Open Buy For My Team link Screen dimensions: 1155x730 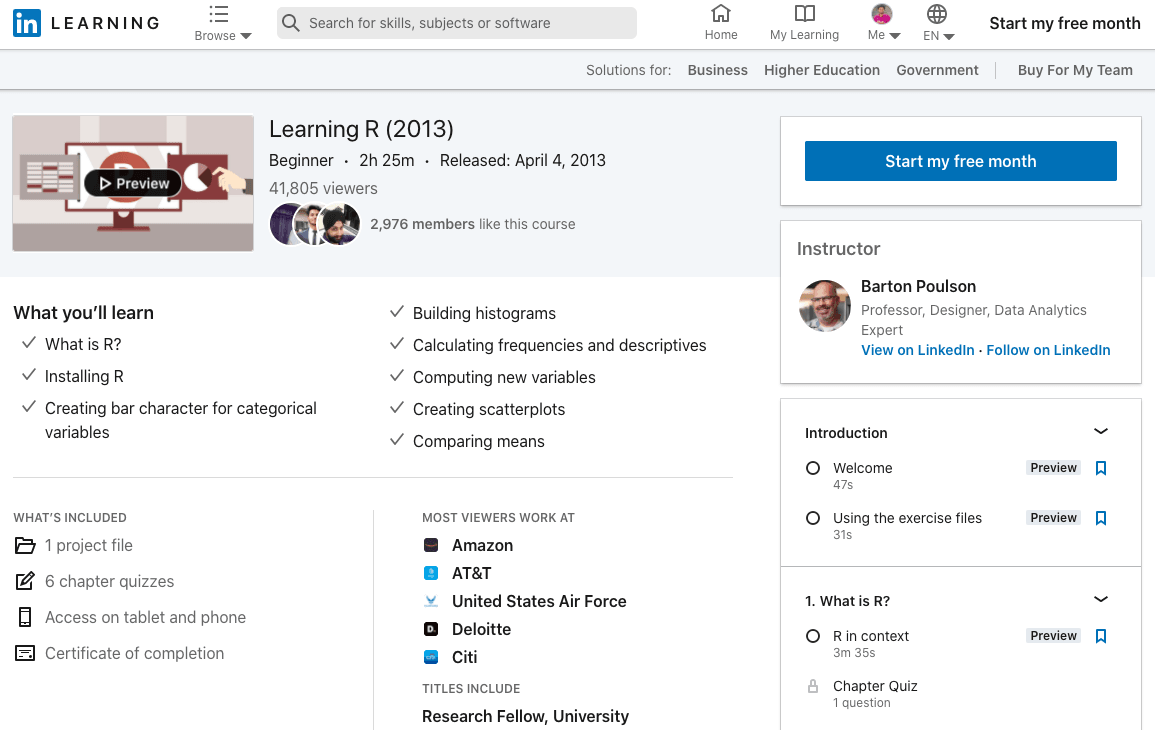[x=1075, y=70]
